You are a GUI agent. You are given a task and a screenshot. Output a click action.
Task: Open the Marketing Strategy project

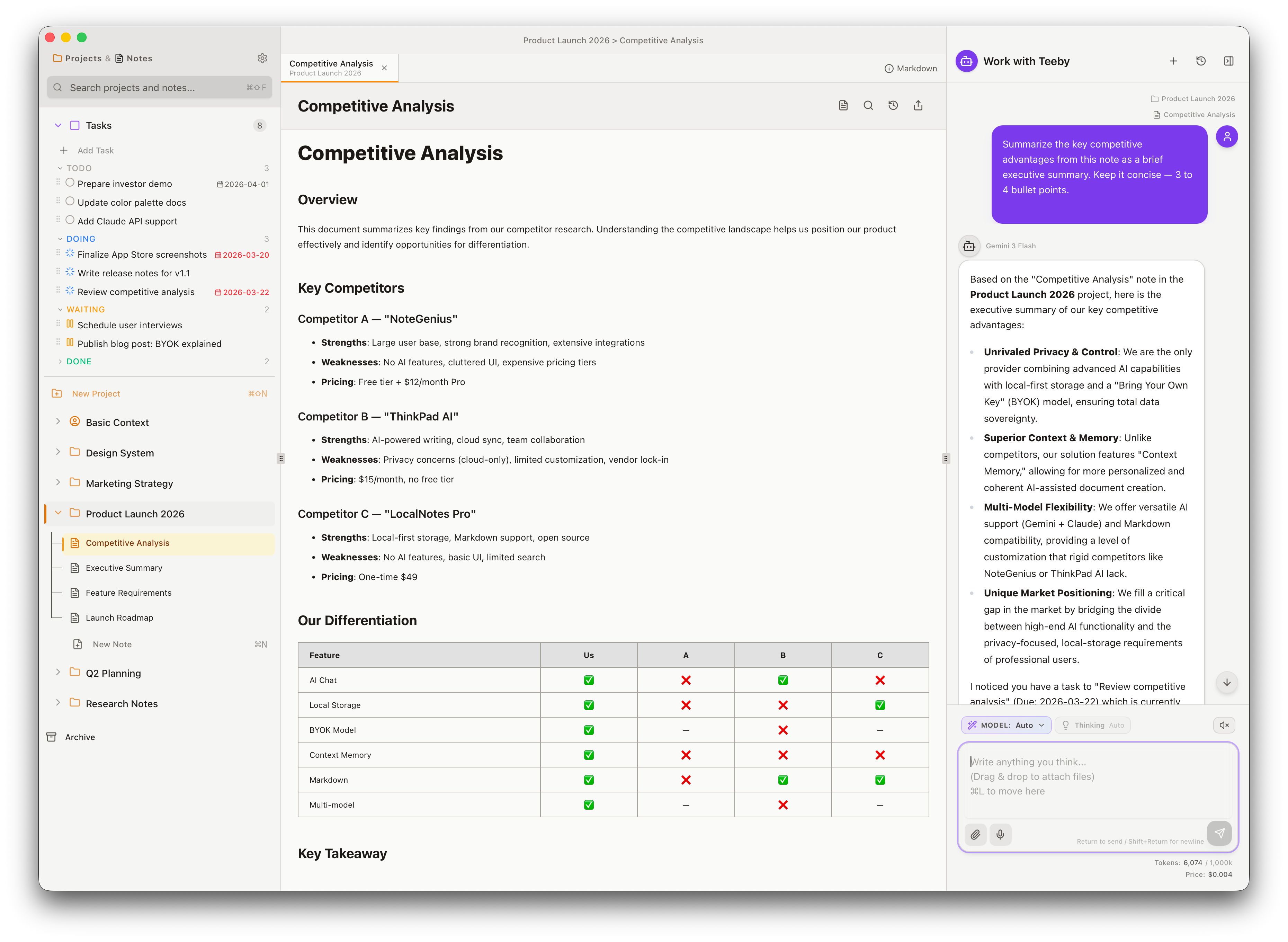pos(129,483)
